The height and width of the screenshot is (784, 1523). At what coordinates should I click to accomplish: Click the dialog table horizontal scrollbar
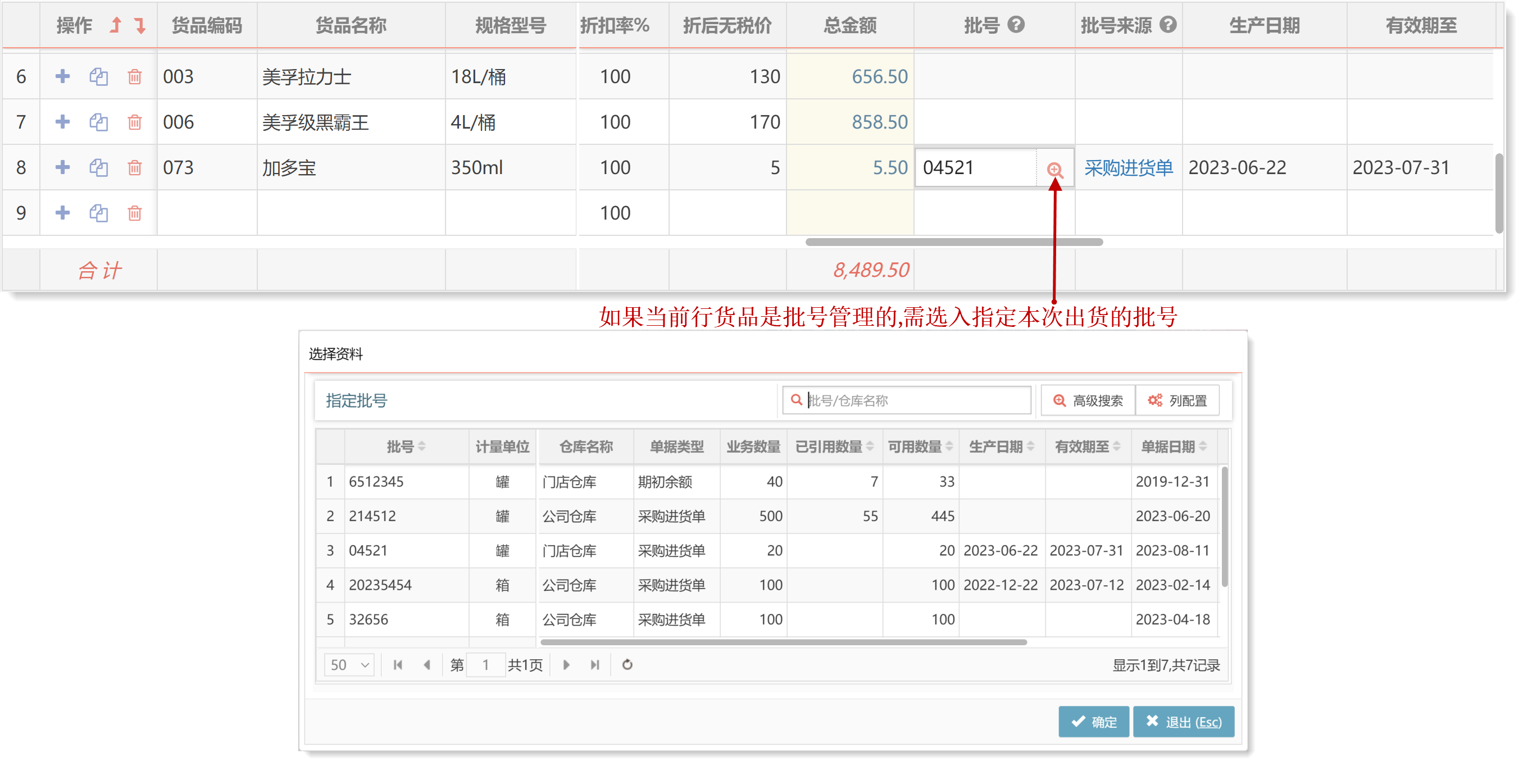[x=783, y=642]
